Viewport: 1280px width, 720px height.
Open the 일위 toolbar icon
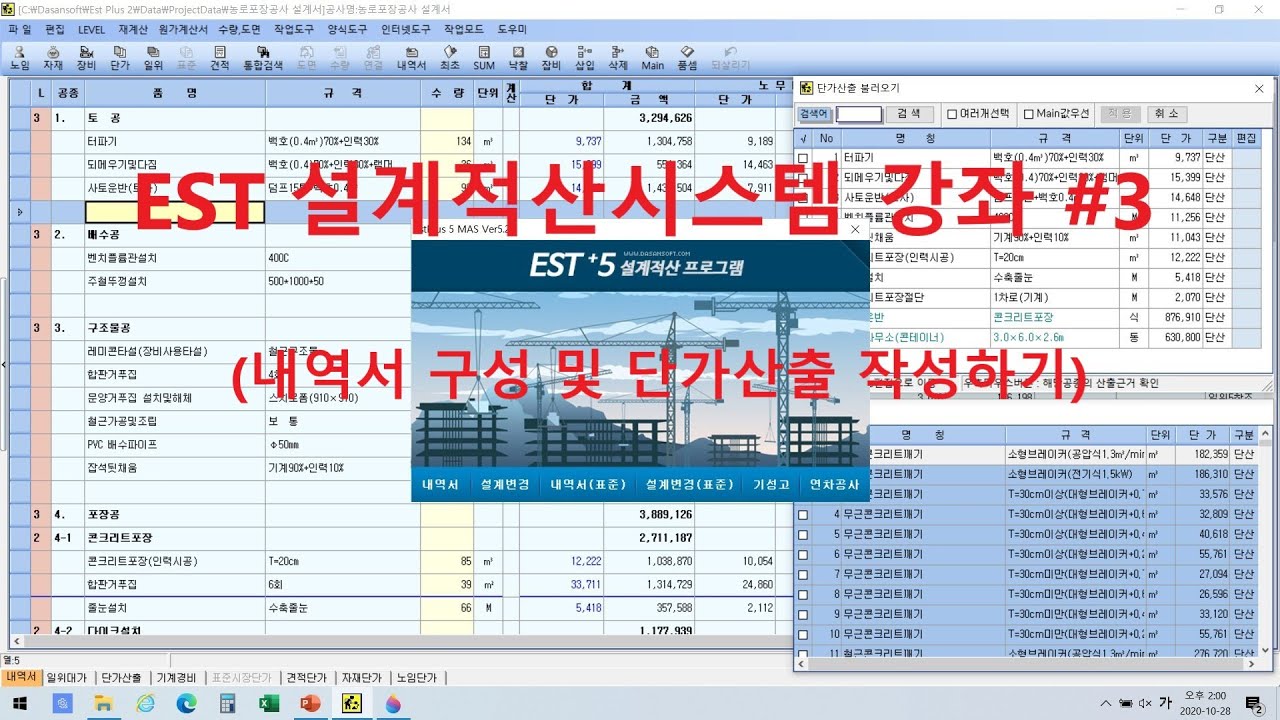point(153,57)
